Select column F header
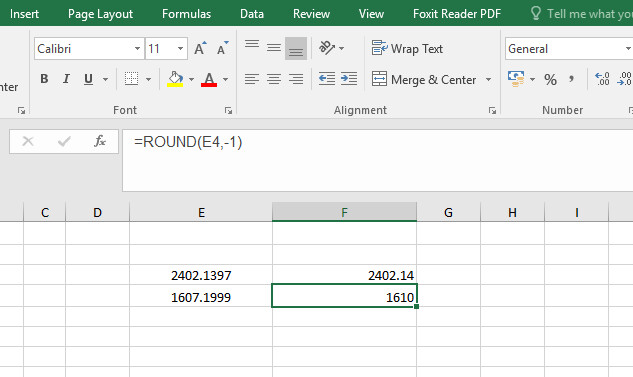 click(344, 212)
